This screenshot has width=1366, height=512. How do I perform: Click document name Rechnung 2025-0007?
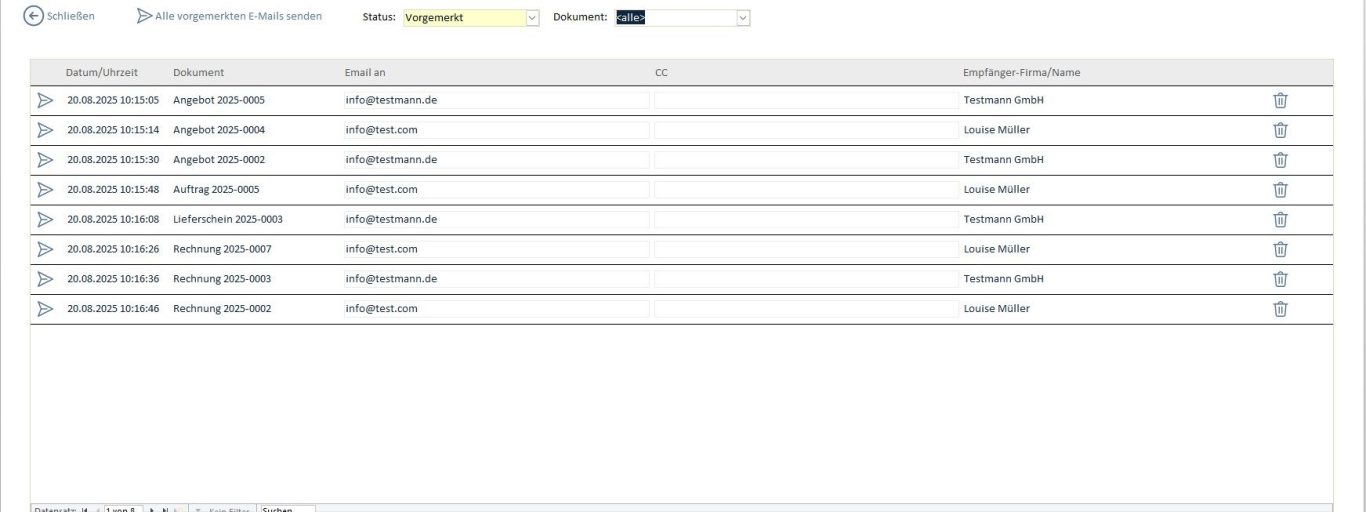pos(222,249)
